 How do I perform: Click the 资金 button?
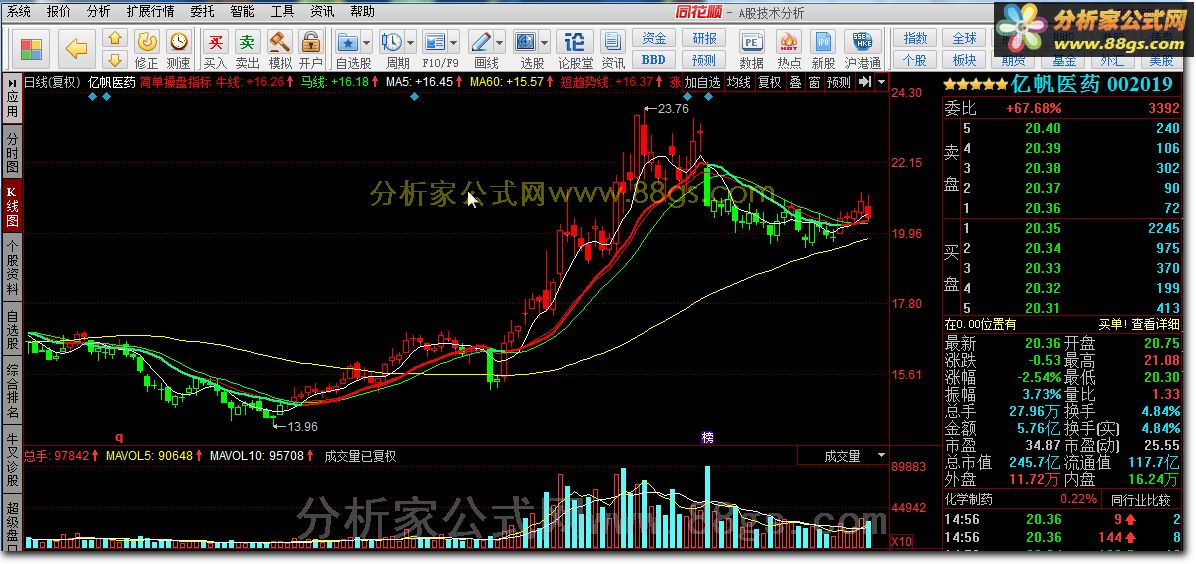click(x=654, y=38)
